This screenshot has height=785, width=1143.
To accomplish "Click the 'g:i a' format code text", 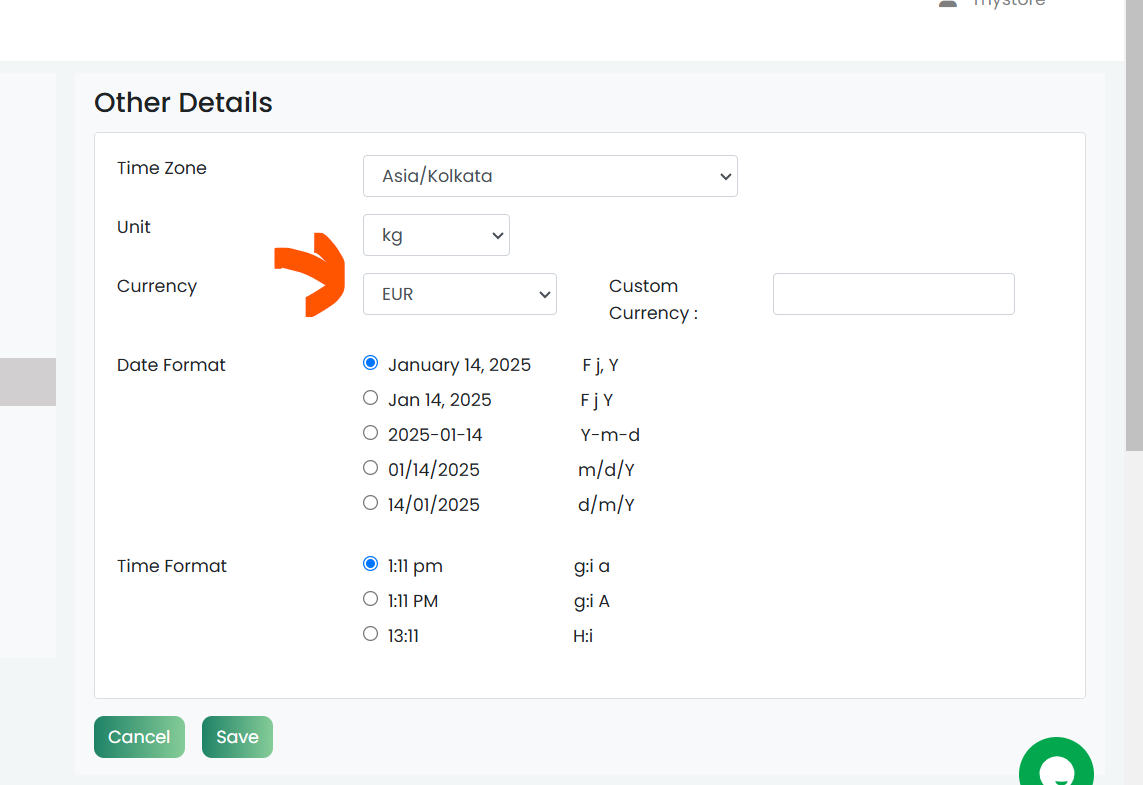I will click(x=592, y=566).
